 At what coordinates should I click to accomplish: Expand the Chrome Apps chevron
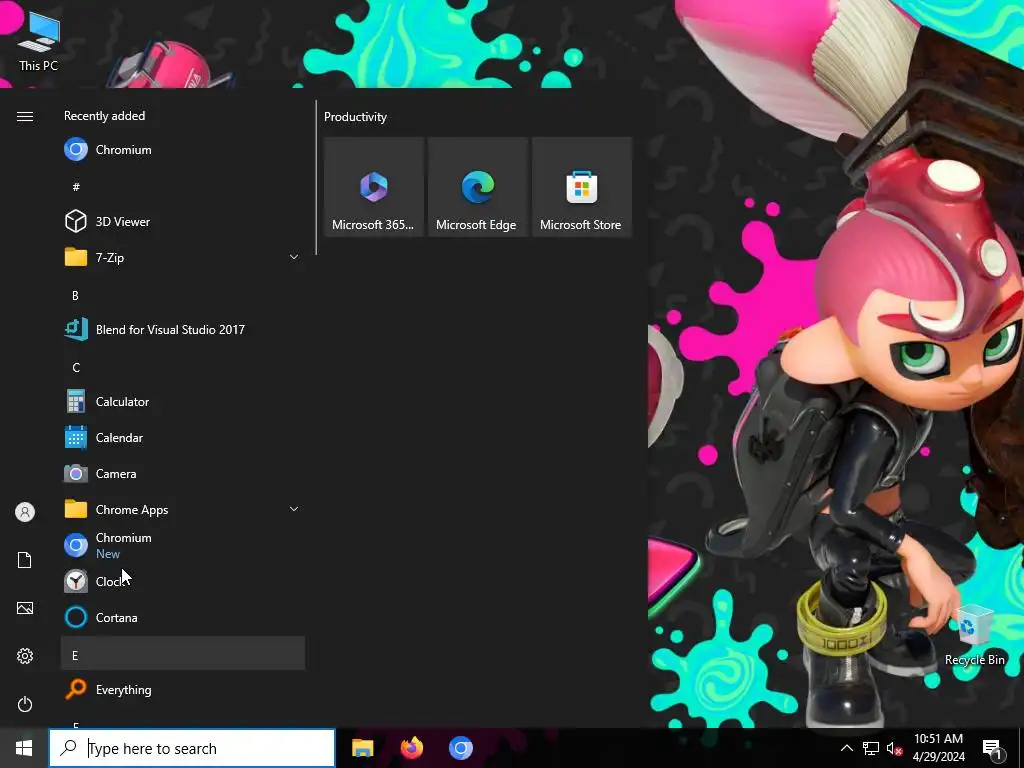(x=294, y=509)
